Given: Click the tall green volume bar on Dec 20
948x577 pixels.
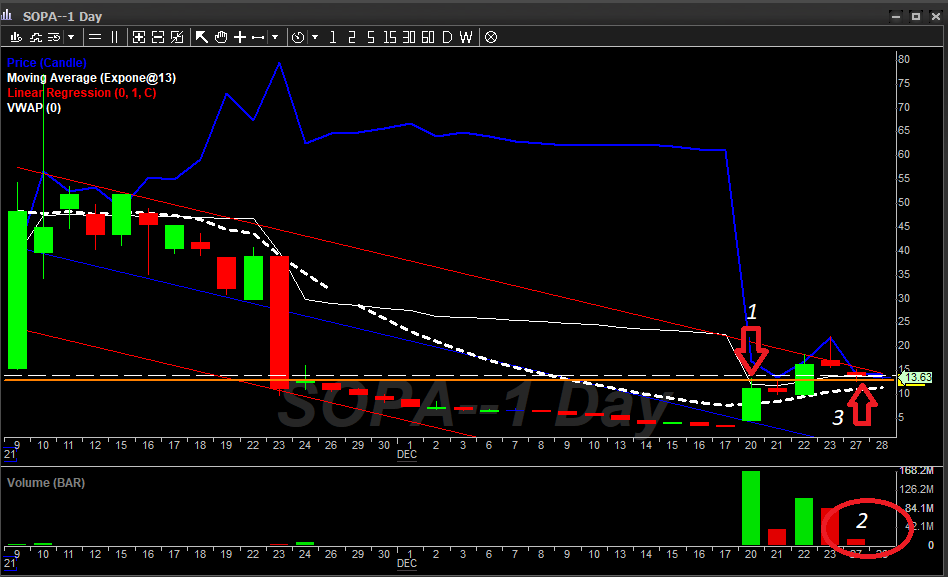Looking at the screenshot, I should point(751,508).
